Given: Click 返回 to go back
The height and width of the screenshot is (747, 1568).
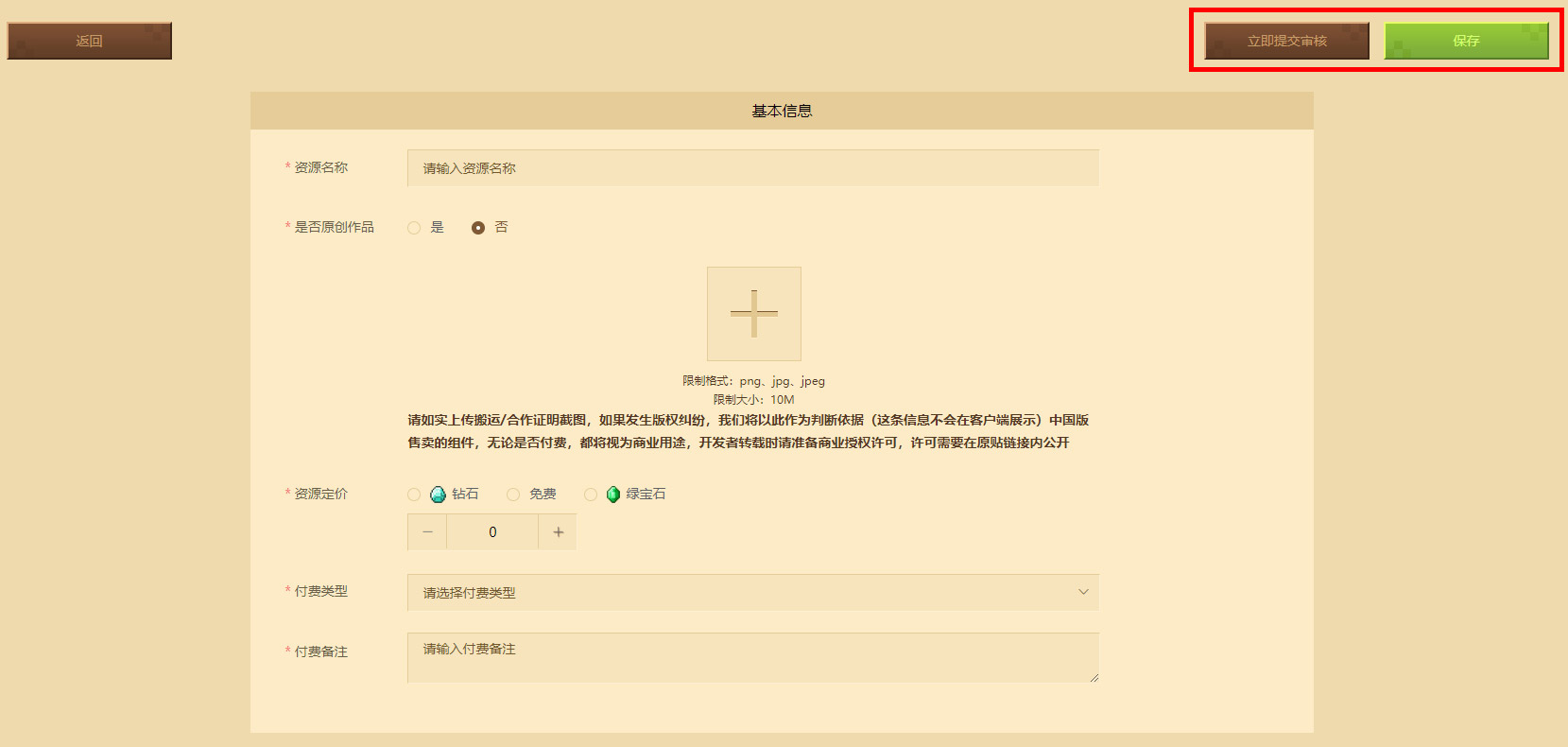Looking at the screenshot, I should coord(89,41).
